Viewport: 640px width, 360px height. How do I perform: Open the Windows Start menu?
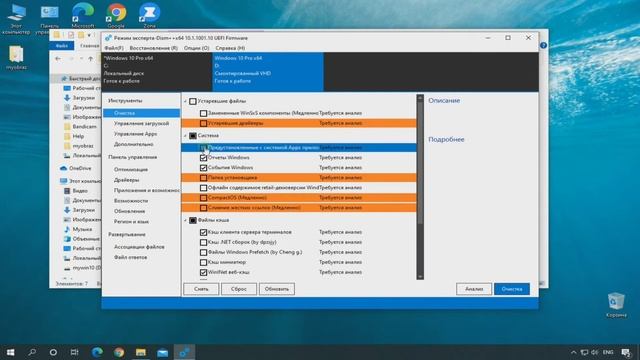pyautogui.click(x=11, y=352)
